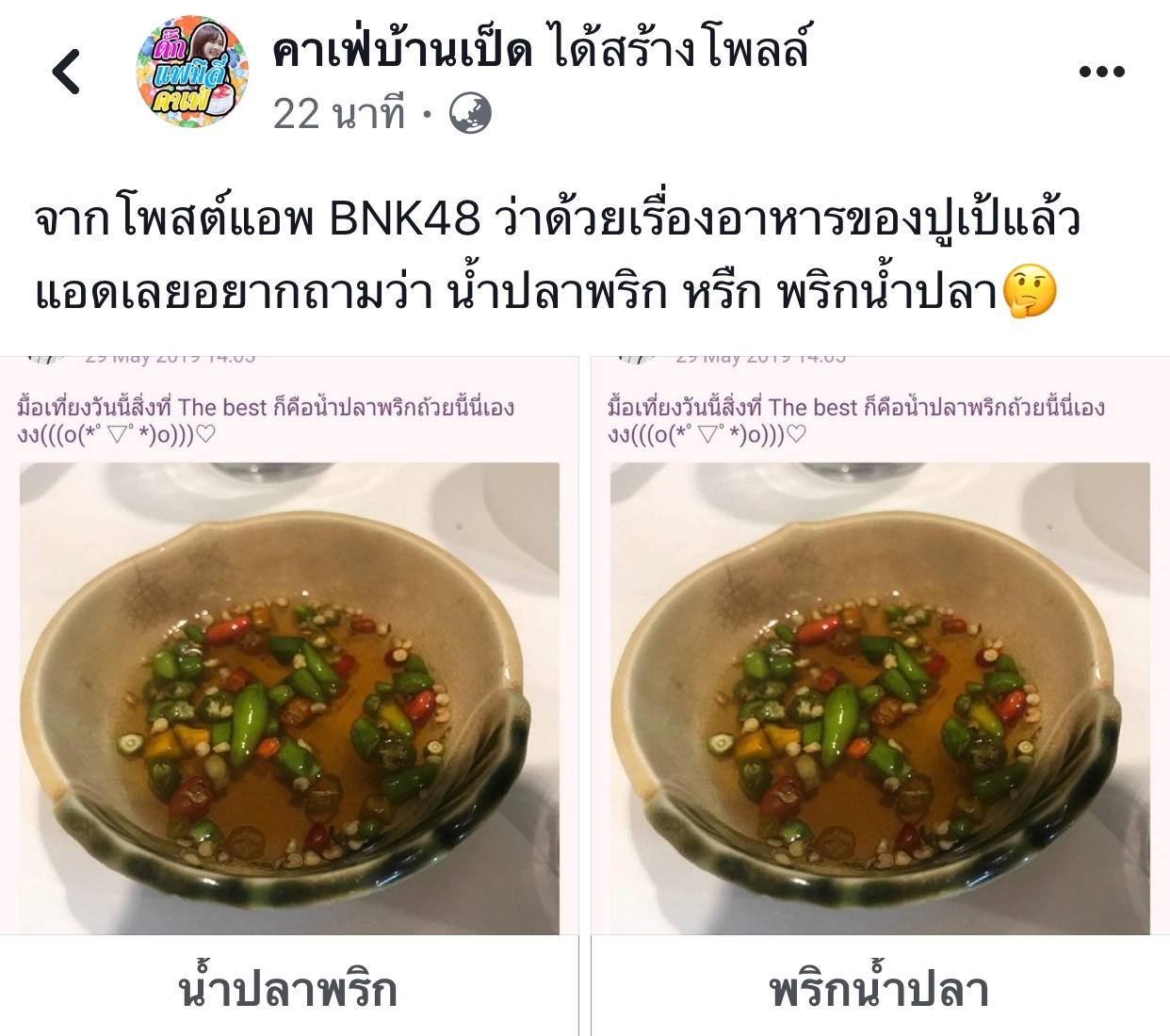Image resolution: width=1170 pixels, height=1036 pixels.
Task: Click the globe public privacy icon
Action: (x=470, y=114)
